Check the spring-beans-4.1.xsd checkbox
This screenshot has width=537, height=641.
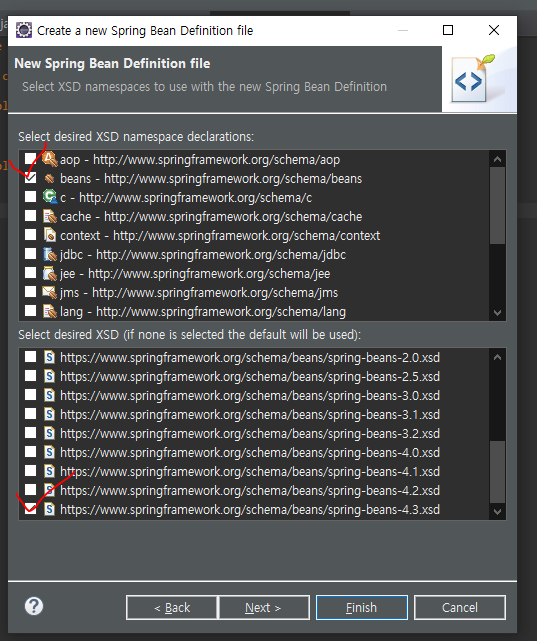pos(30,471)
